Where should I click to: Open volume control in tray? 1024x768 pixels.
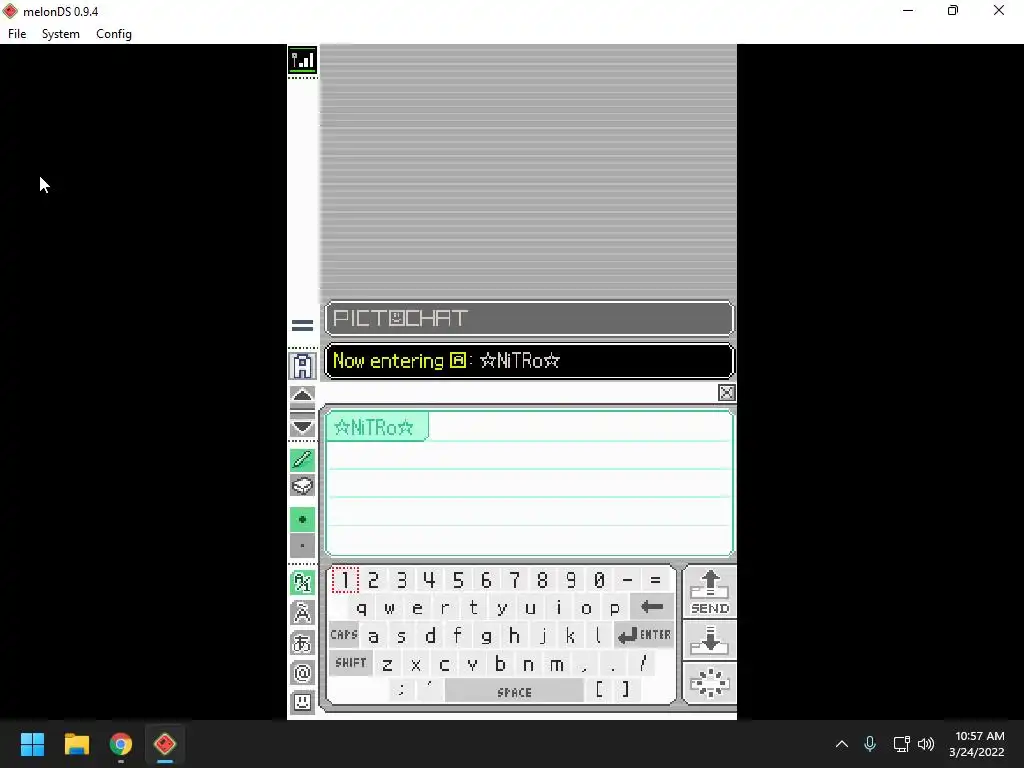925,744
